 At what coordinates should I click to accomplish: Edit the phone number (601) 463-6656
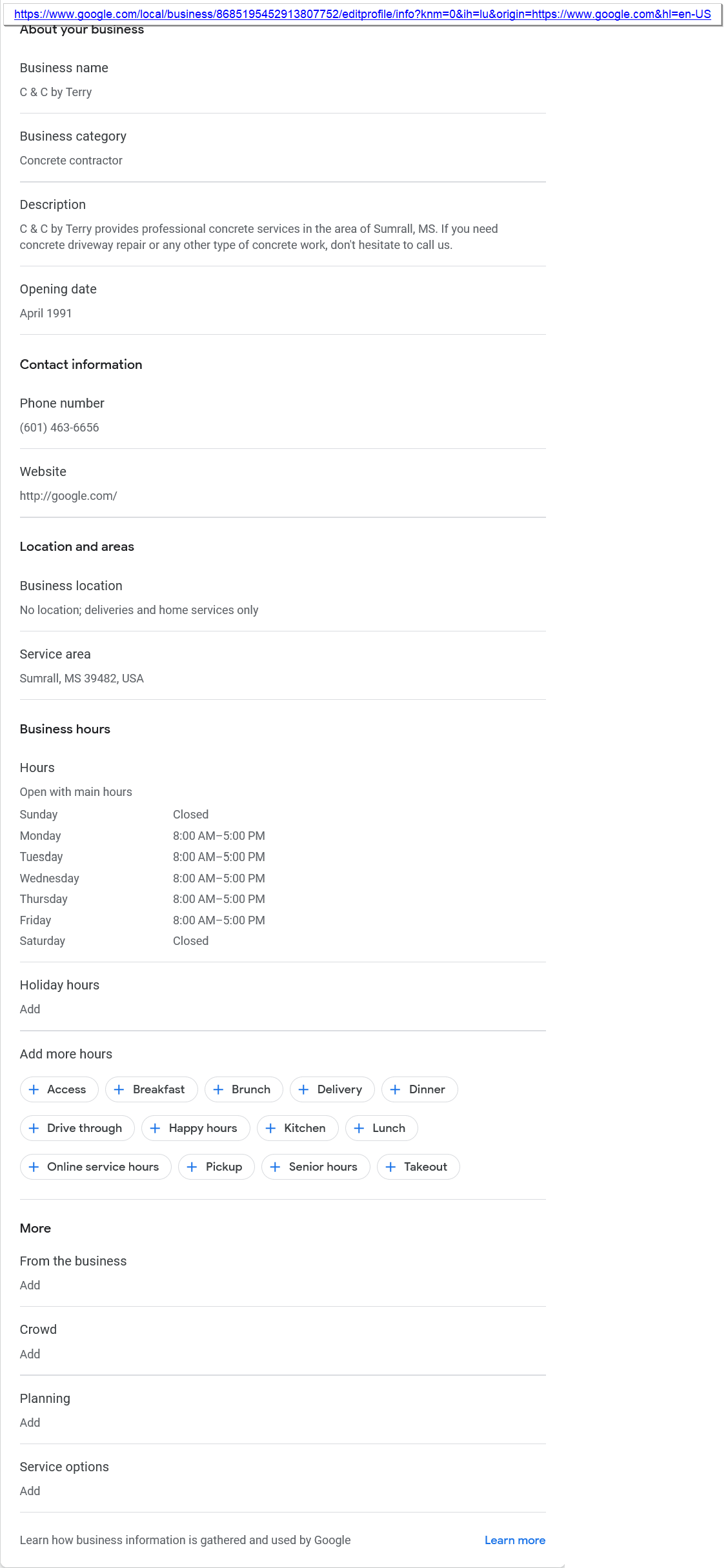59,428
